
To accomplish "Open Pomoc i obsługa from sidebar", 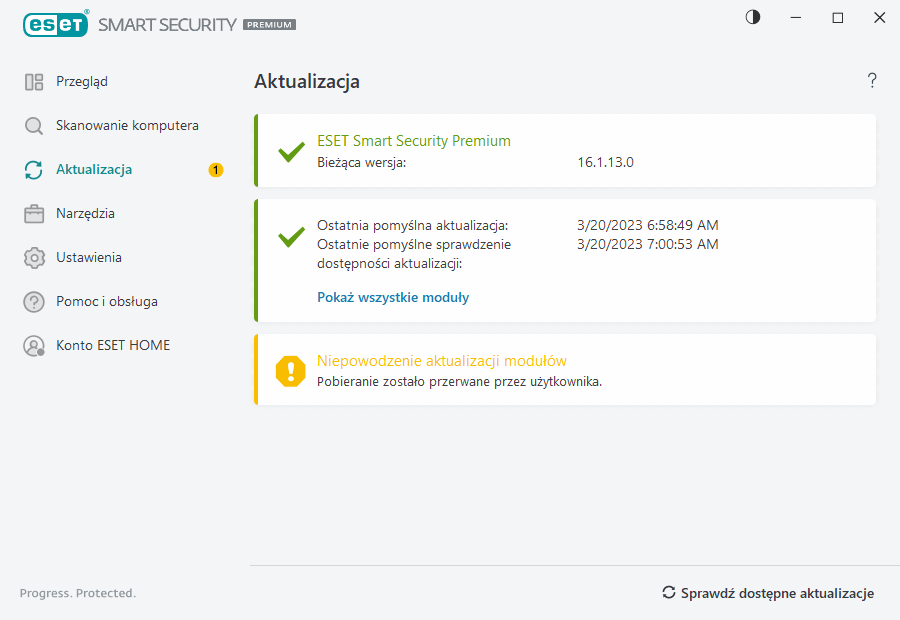I will [x=87, y=301].
